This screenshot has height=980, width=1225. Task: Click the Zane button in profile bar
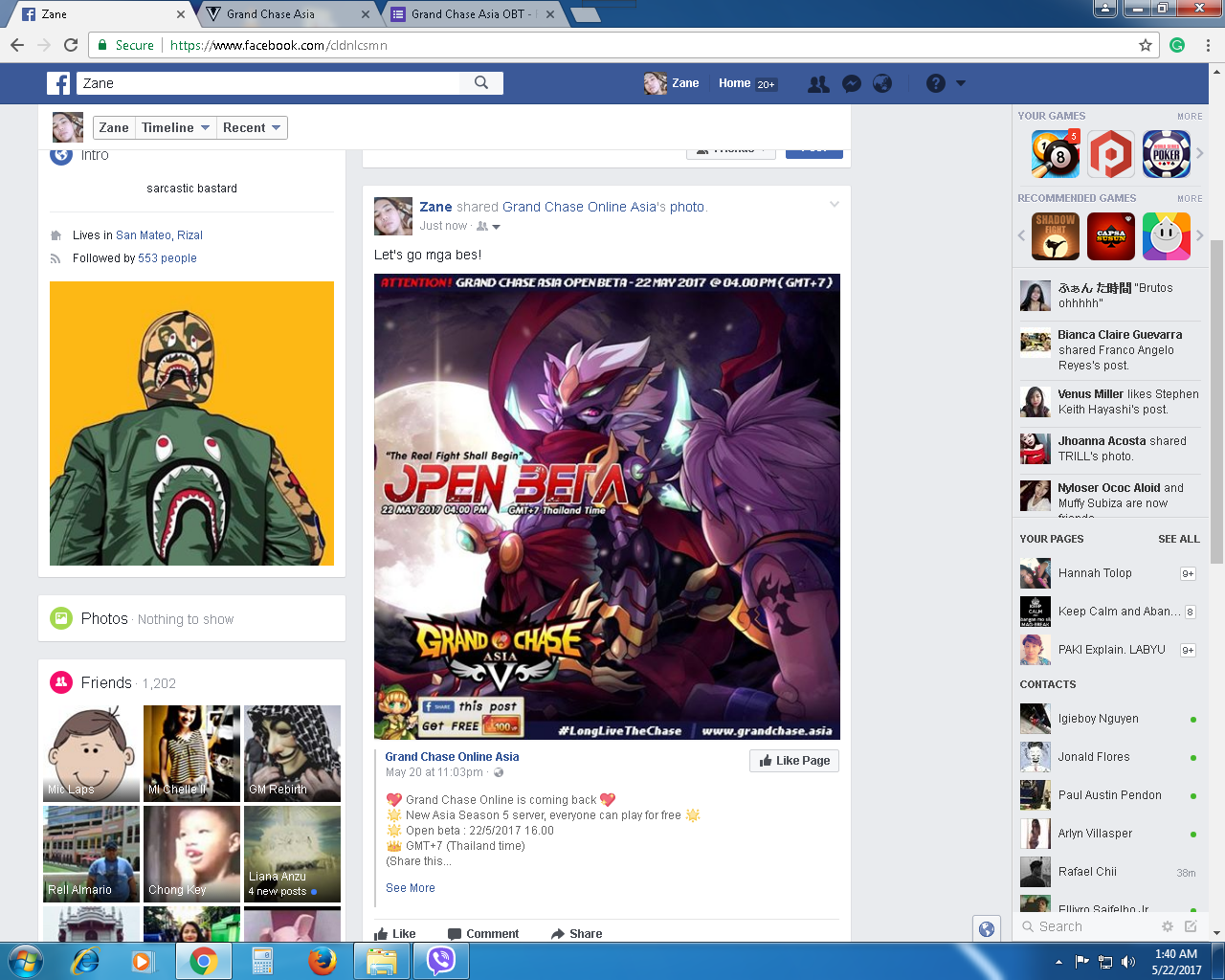pos(114,127)
